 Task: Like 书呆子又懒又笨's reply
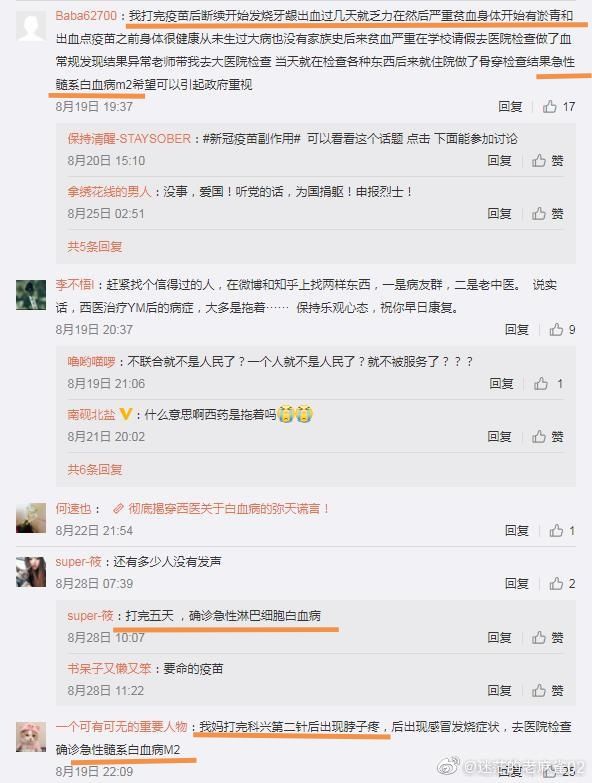point(548,691)
